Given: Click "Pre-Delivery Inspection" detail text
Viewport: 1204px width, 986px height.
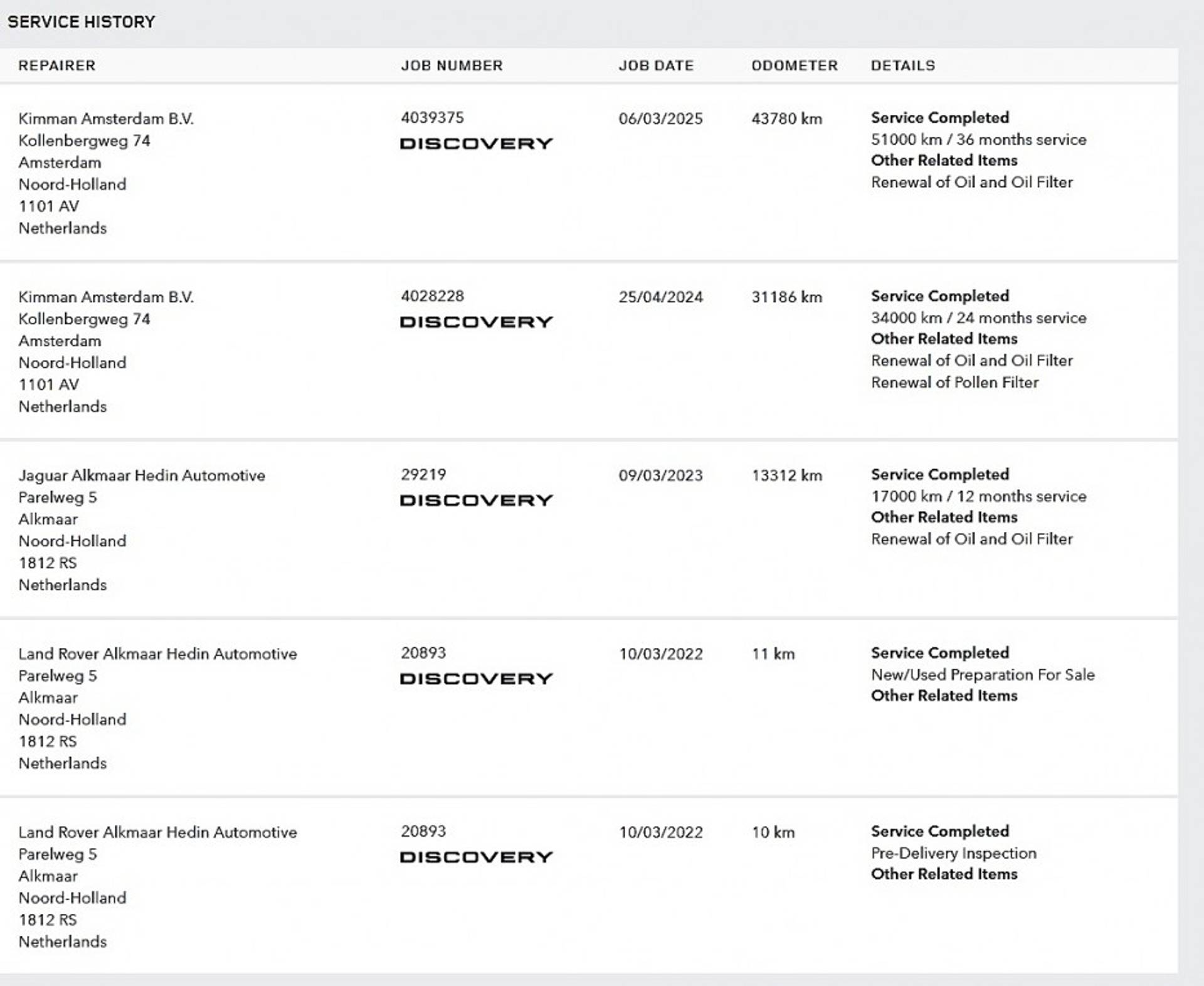Looking at the screenshot, I should [953, 853].
